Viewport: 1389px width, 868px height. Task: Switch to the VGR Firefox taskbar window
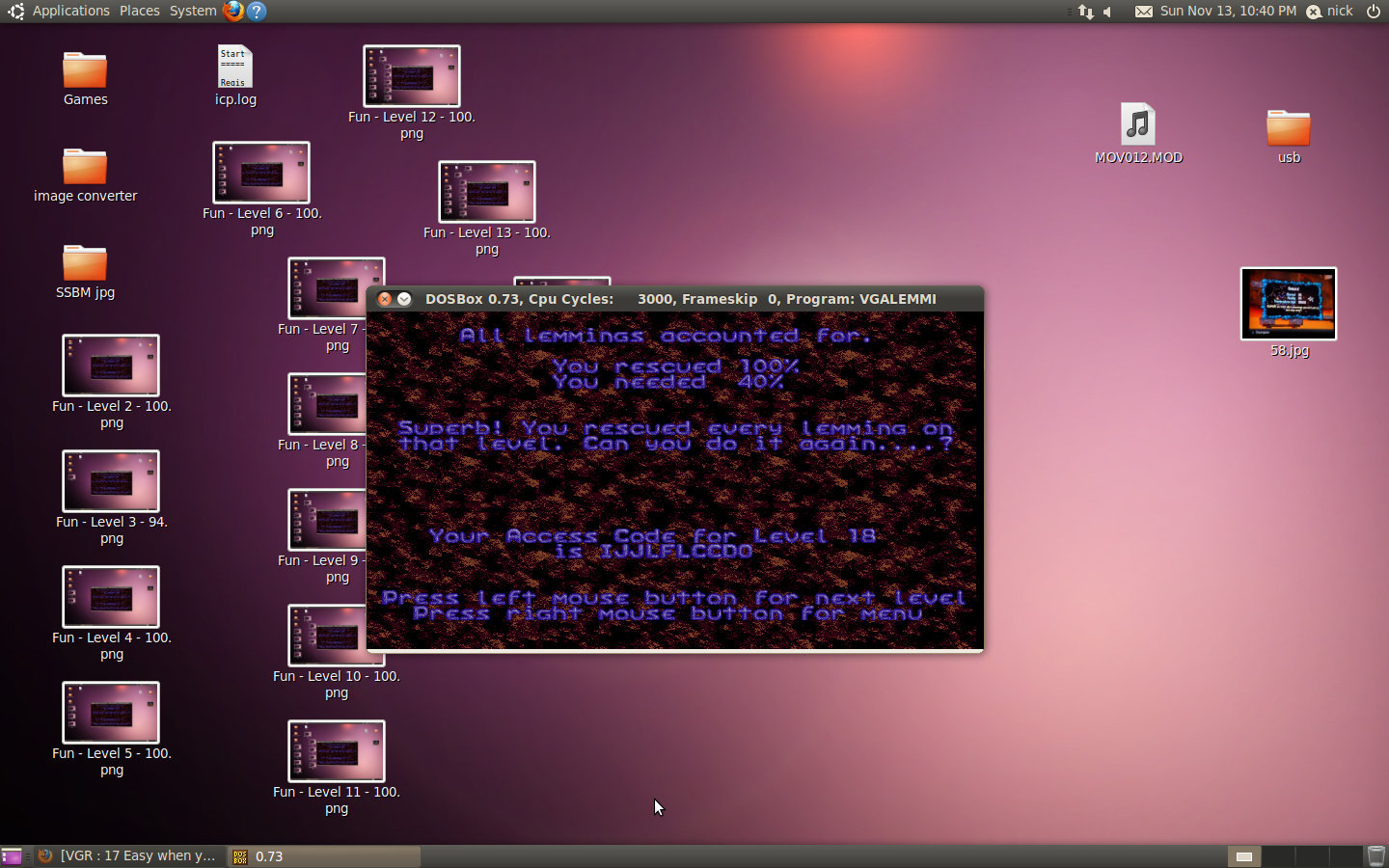[x=128, y=855]
